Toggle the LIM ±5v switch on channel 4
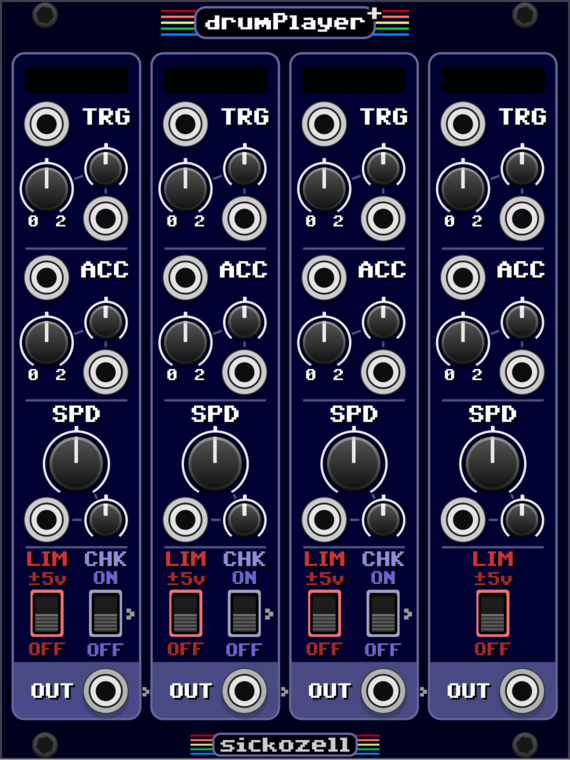Image resolution: width=570 pixels, height=760 pixels. (x=492, y=614)
